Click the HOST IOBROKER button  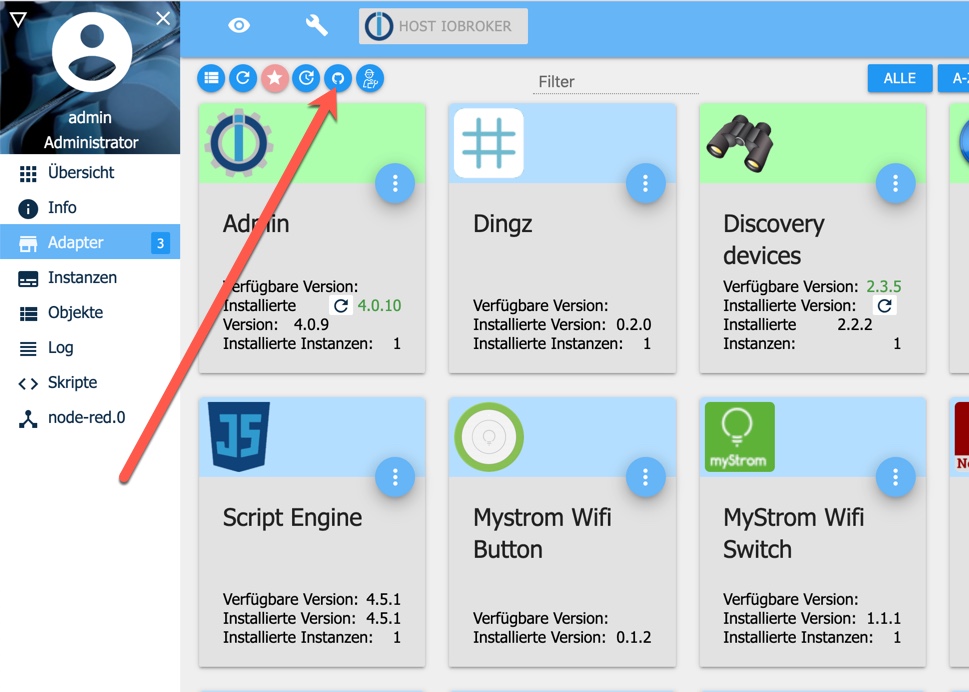pyautogui.click(x=443, y=26)
